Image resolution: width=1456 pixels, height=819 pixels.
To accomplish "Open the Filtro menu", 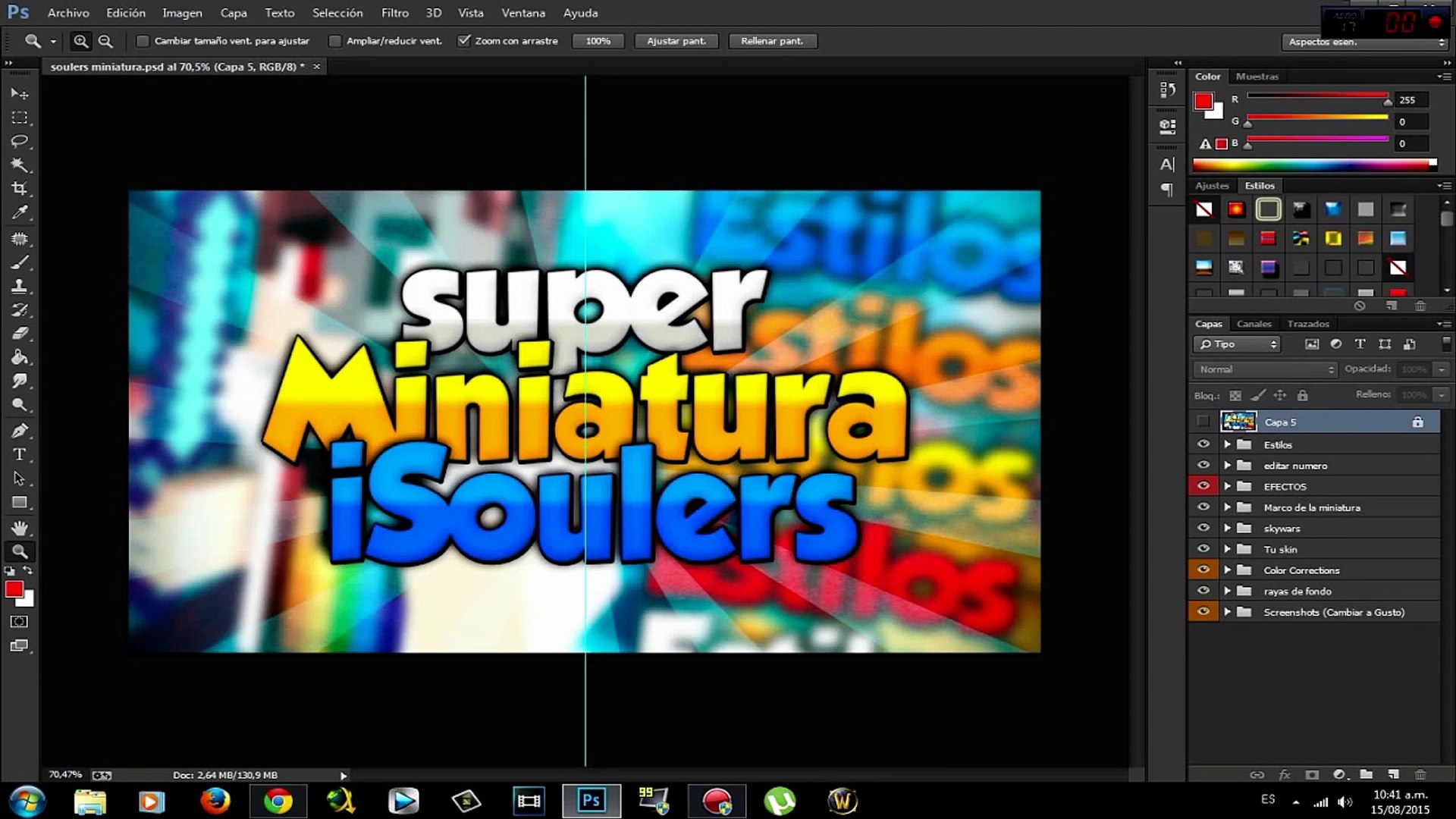I will point(394,13).
